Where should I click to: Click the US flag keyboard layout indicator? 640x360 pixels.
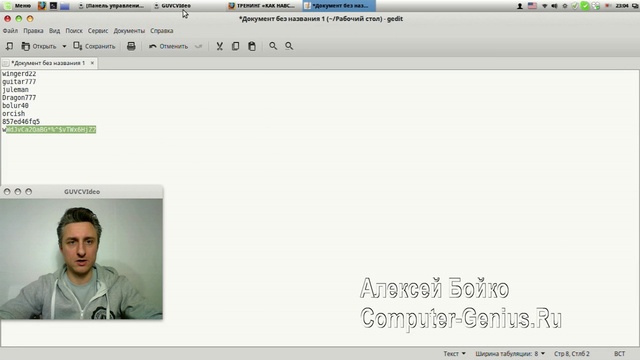click(x=532, y=6)
